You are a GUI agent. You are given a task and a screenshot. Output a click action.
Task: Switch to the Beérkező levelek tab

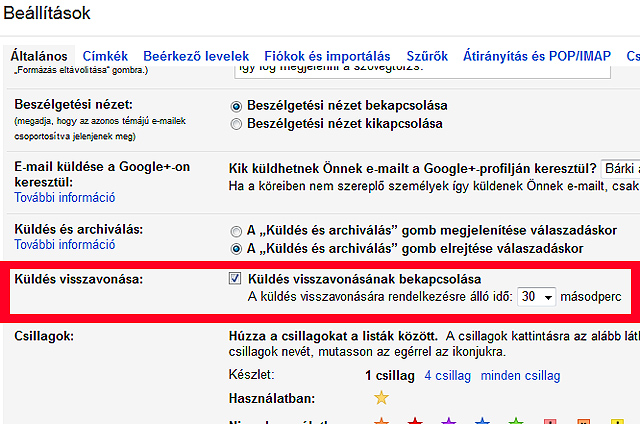[x=196, y=56]
